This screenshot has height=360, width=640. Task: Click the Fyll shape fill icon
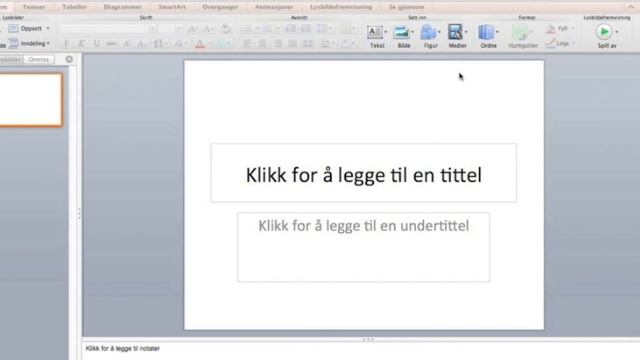pos(551,29)
